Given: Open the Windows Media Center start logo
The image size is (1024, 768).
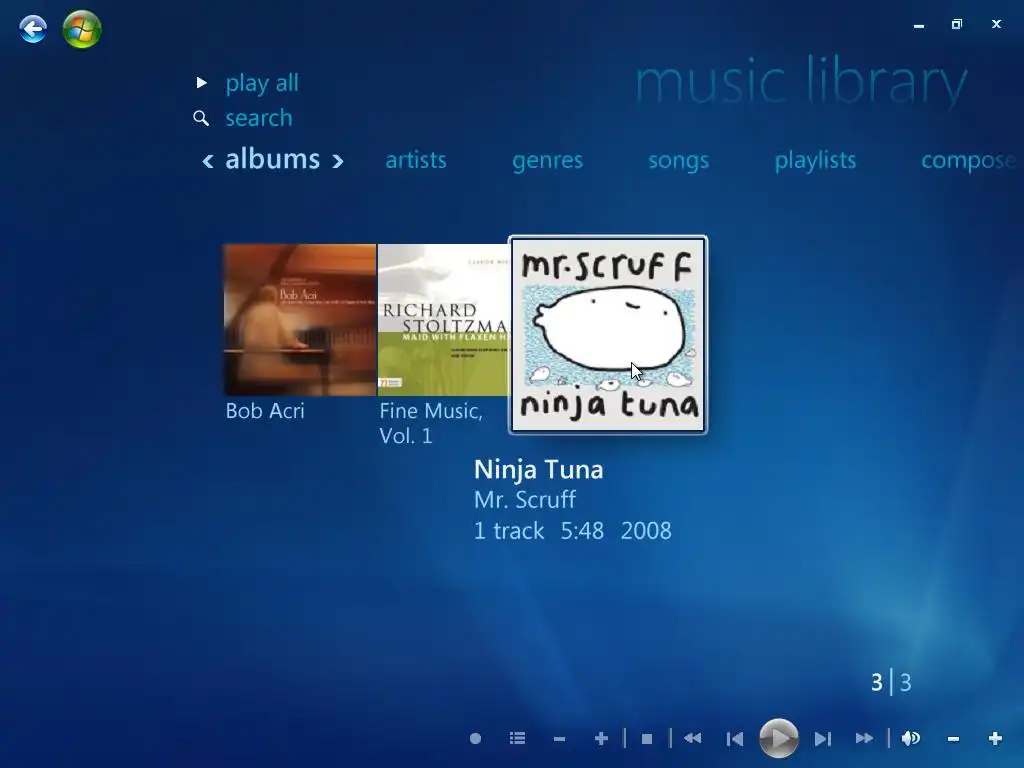Looking at the screenshot, I should coord(82,29).
